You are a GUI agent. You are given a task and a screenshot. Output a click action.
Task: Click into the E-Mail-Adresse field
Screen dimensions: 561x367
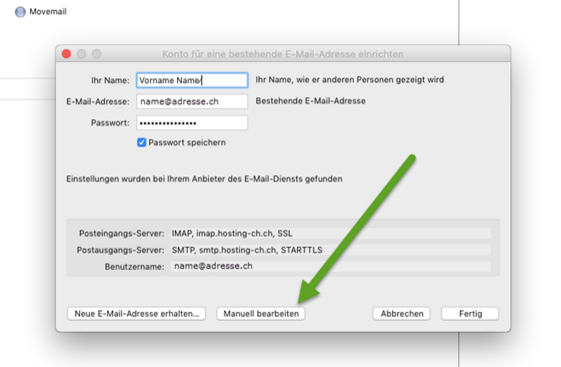pyautogui.click(x=192, y=102)
